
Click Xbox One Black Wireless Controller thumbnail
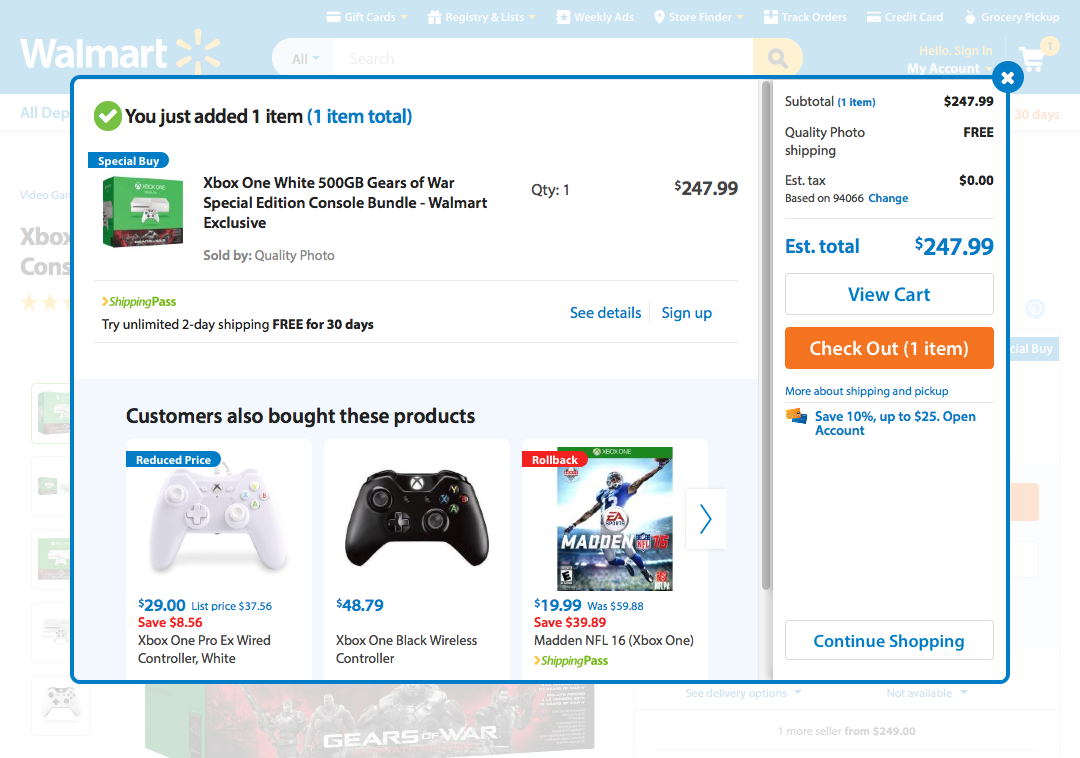[417, 518]
